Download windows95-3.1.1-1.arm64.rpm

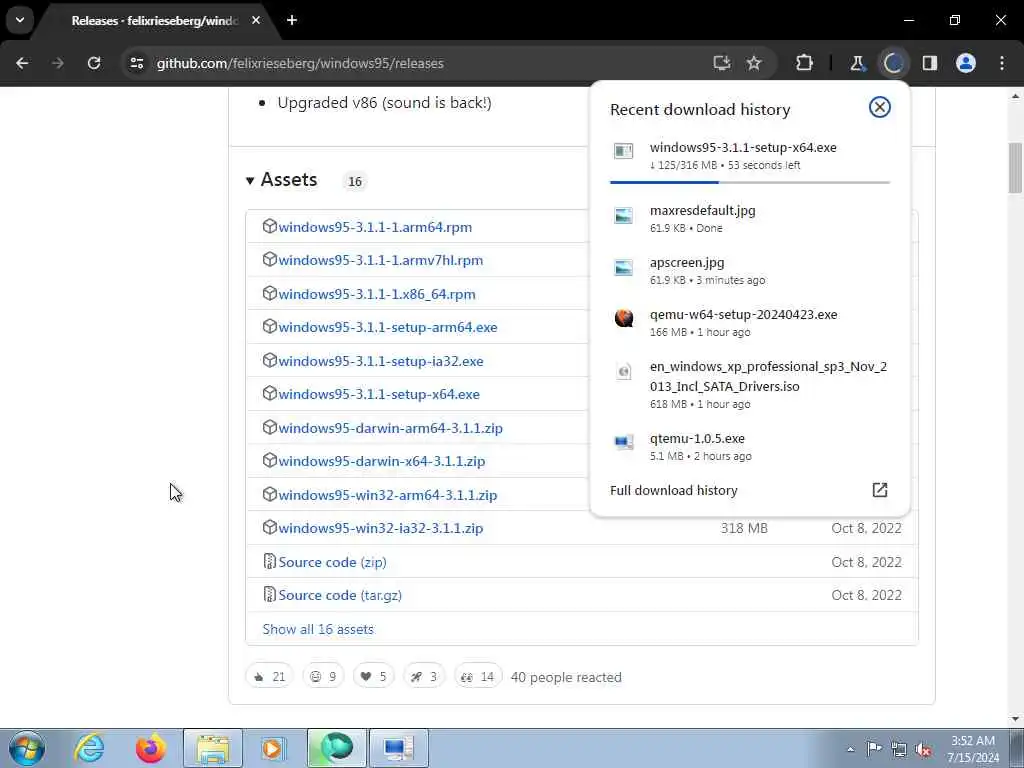[x=375, y=227]
